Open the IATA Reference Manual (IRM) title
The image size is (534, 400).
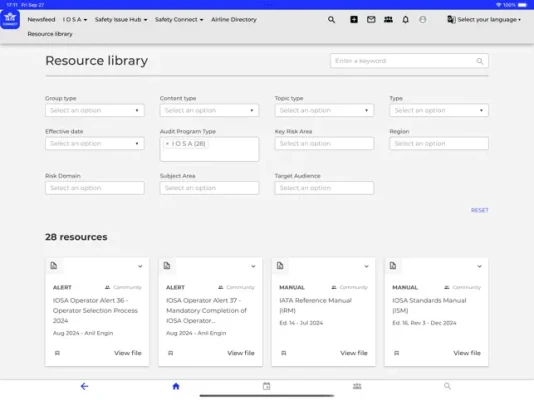click(x=315, y=305)
